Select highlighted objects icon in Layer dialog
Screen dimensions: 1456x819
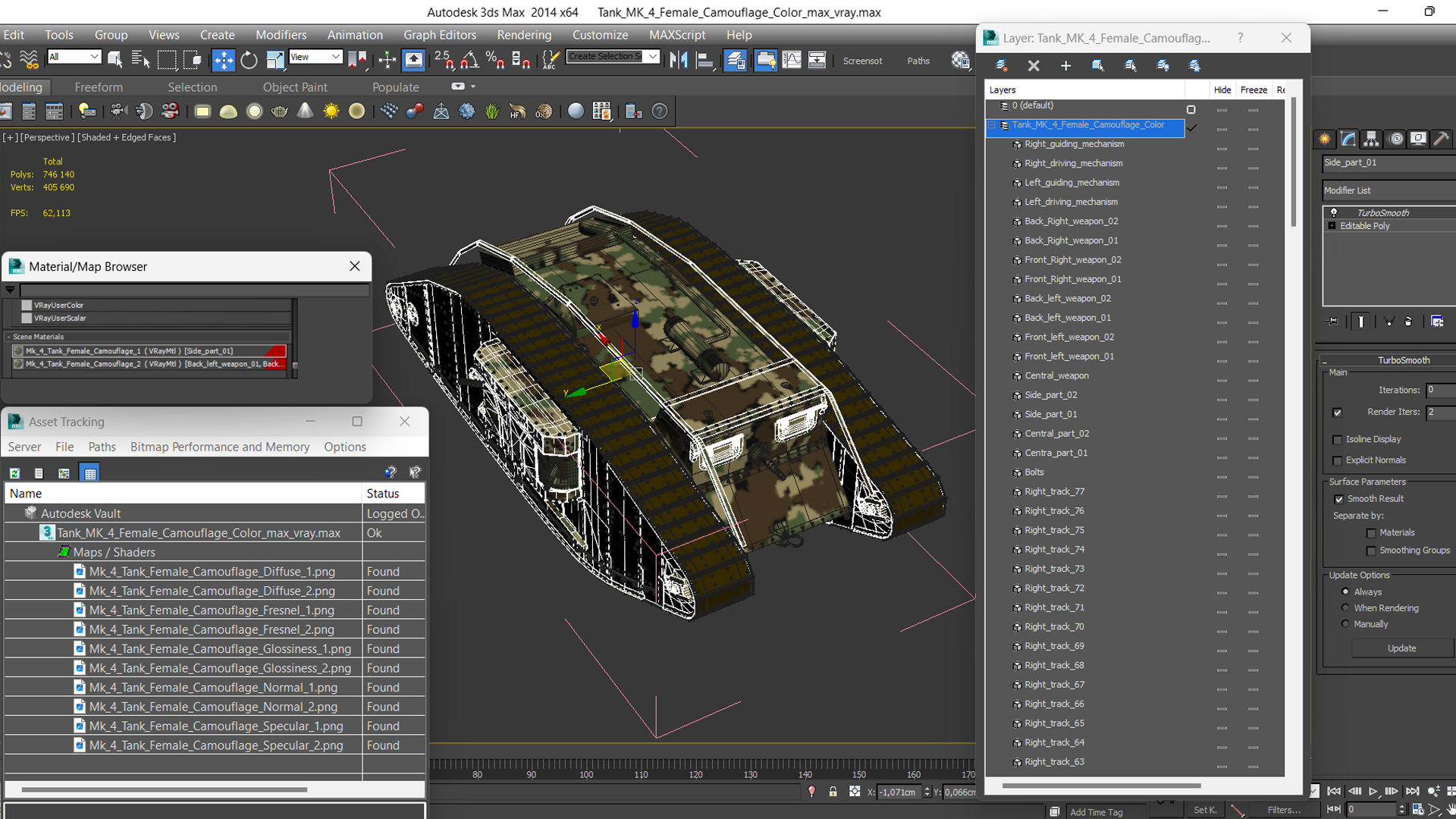click(1098, 66)
